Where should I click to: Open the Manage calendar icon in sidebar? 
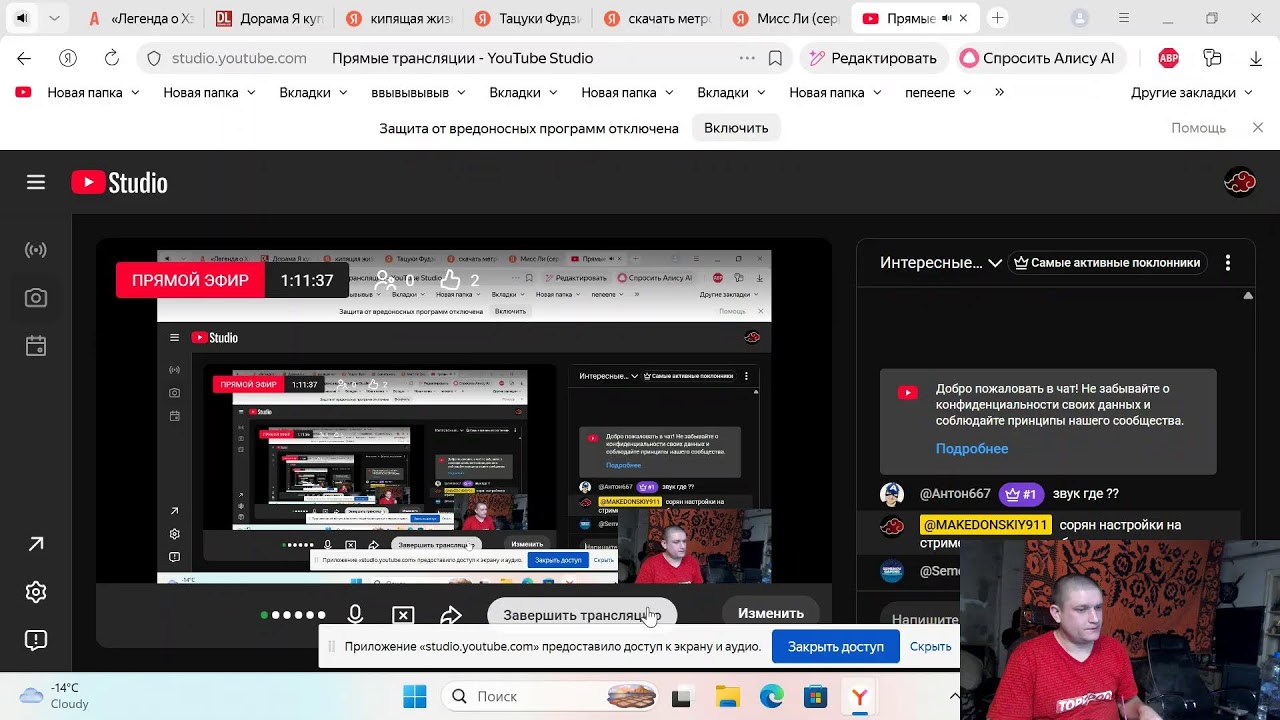36,346
